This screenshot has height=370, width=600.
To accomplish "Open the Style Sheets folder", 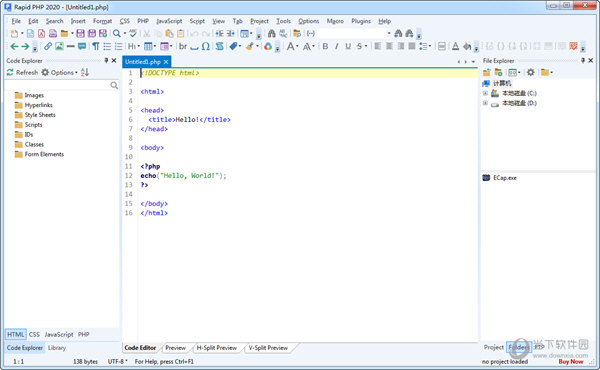I will (x=35, y=115).
